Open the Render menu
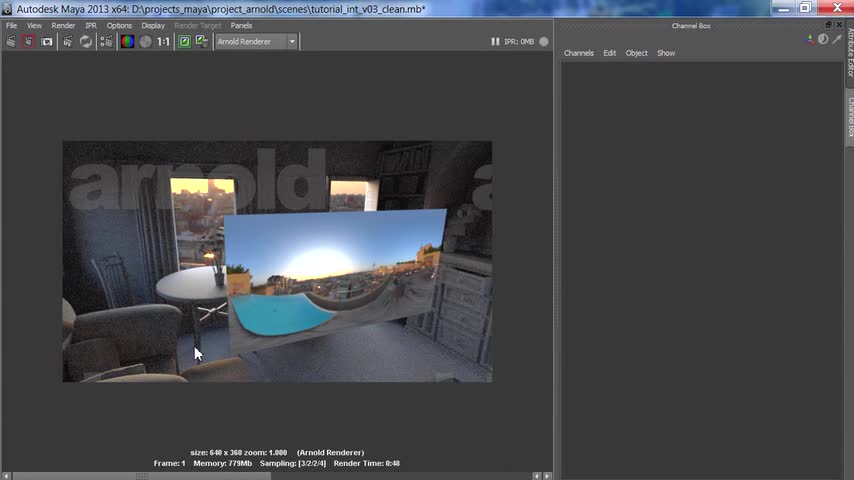 point(63,26)
